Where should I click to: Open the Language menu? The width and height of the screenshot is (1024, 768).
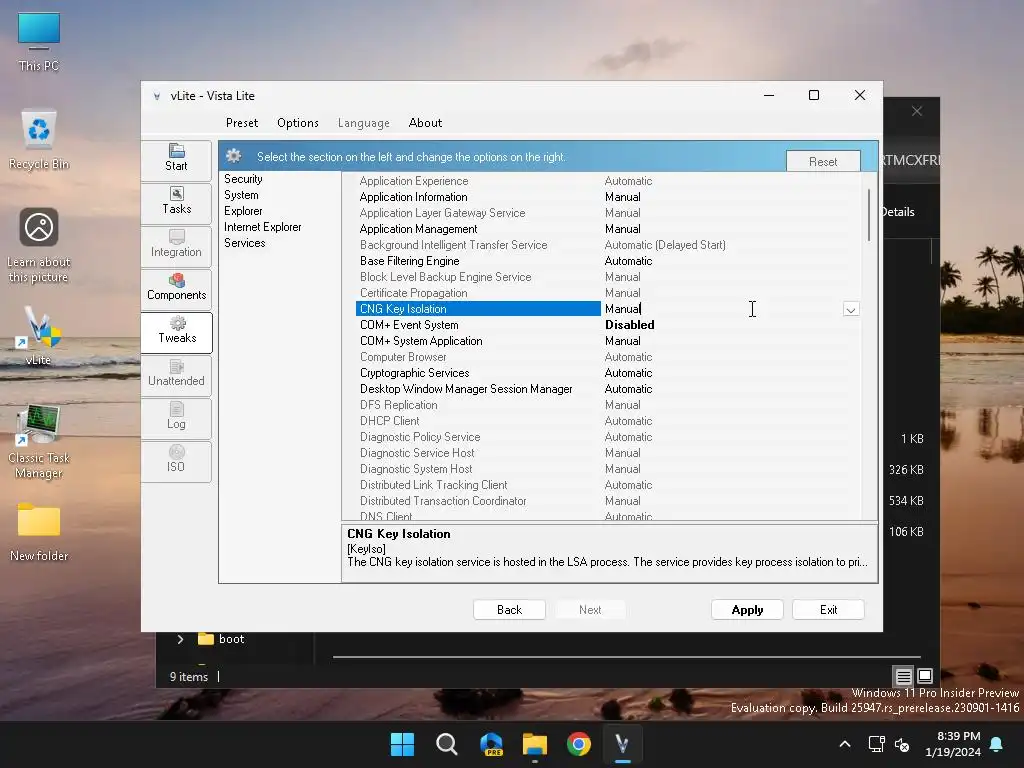coord(364,123)
